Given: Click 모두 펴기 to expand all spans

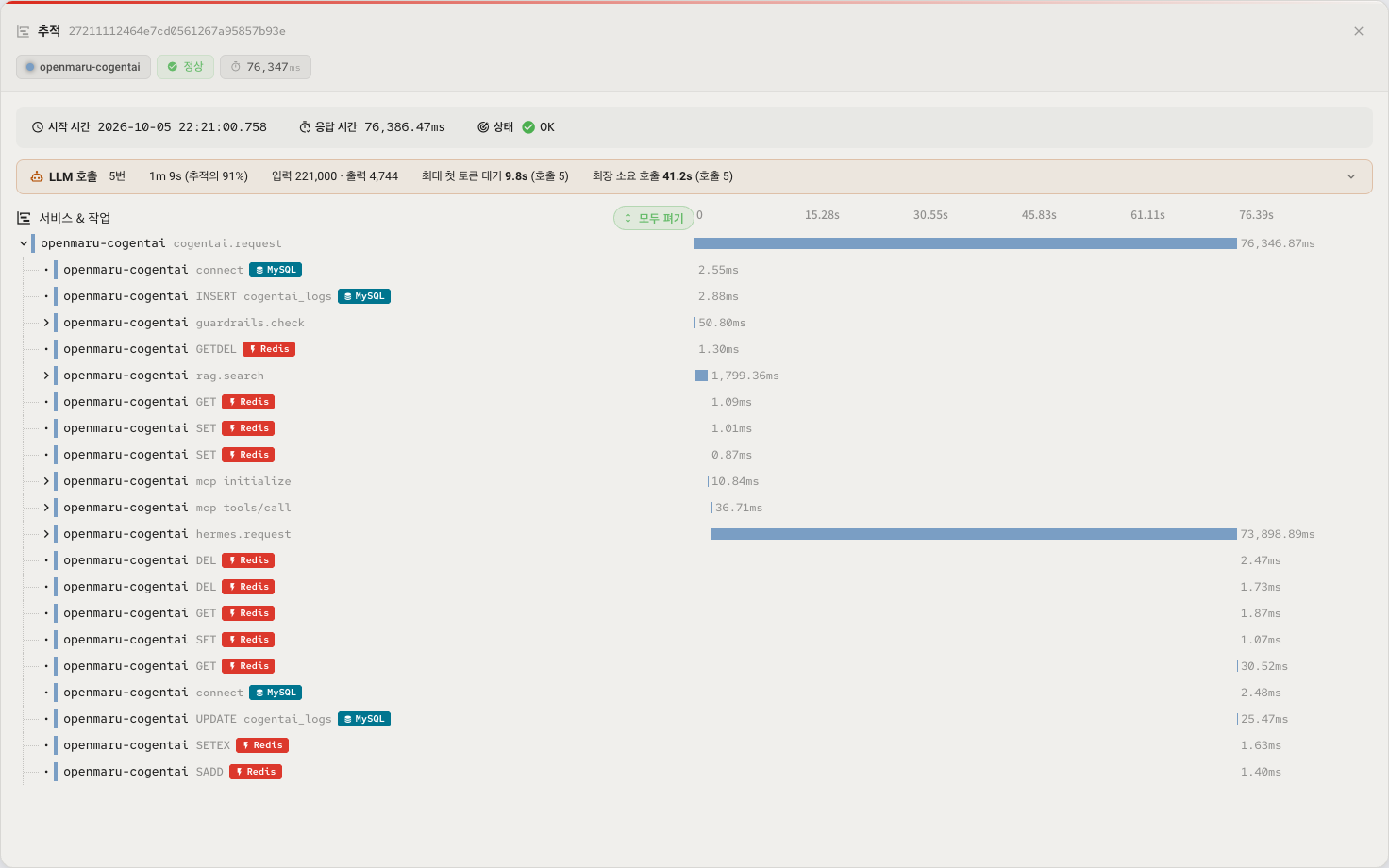Looking at the screenshot, I should (x=654, y=218).
